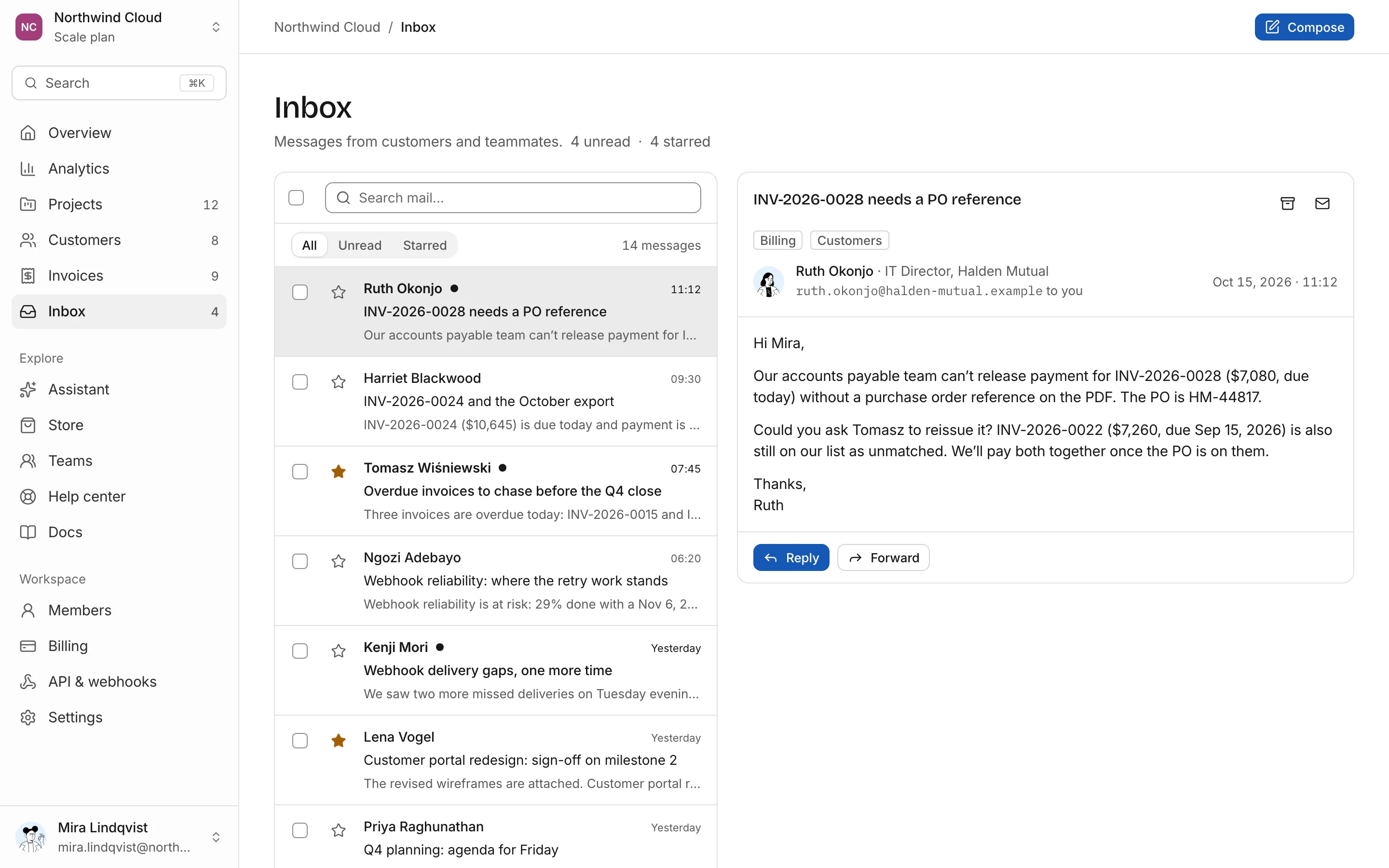
Task: Select Tomasz Wiśniewski message checkbox
Action: (x=300, y=471)
